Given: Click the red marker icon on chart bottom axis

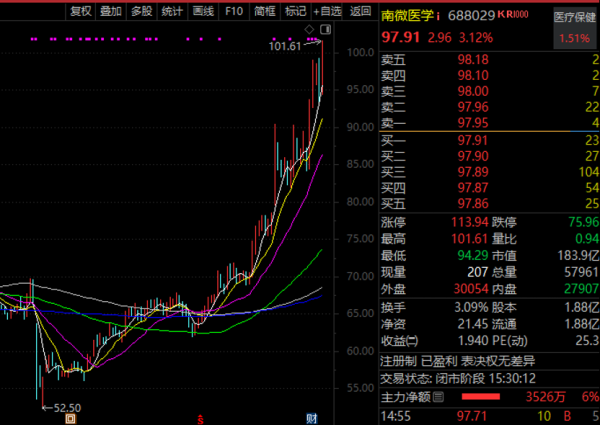Looking at the screenshot, I should [200, 417].
